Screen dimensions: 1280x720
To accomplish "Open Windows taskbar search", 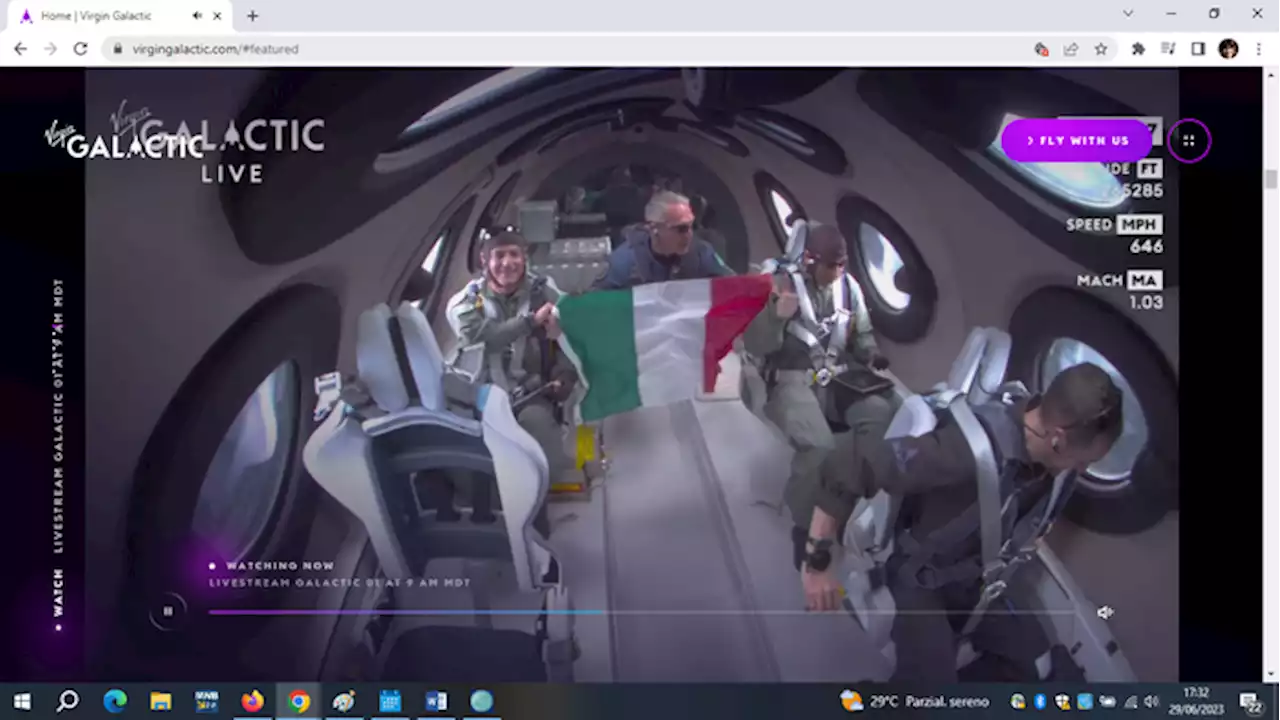I will [x=68, y=701].
